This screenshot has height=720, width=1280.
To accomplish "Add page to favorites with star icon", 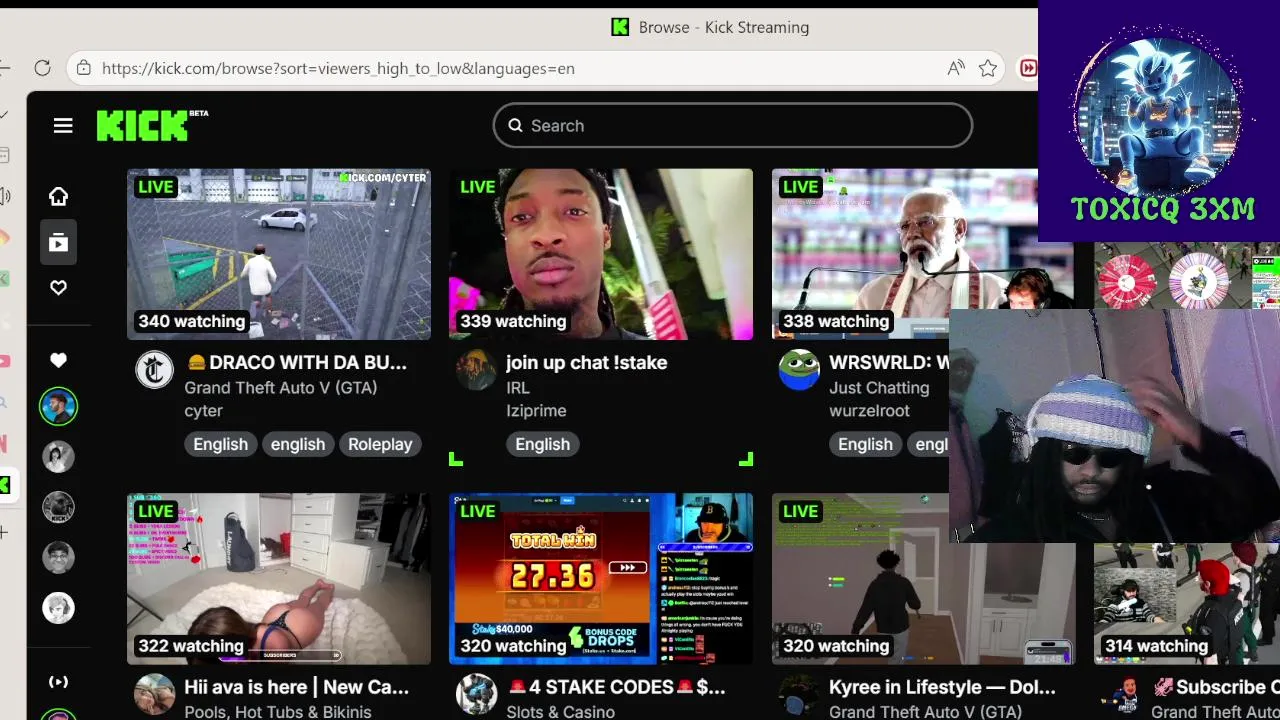I will (x=988, y=68).
